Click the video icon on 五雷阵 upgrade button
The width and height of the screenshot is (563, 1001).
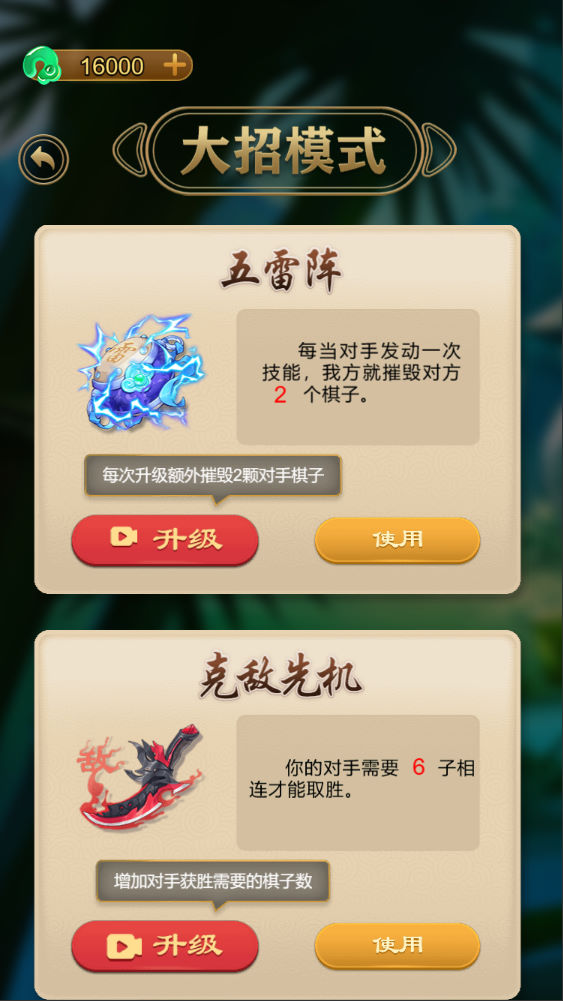(x=124, y=537)
